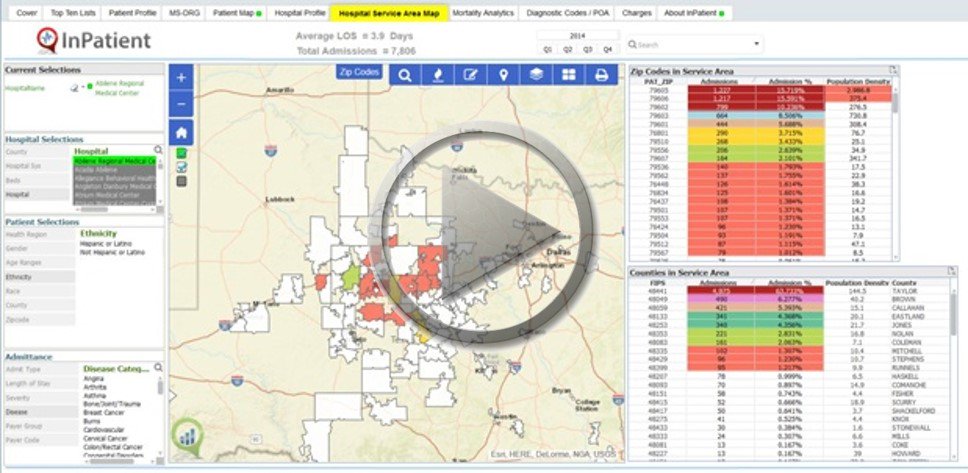Open the green chart pin on the map
The width and height of the screenshot is (968, 473).
pyautogui.click(x=187, y=436)
